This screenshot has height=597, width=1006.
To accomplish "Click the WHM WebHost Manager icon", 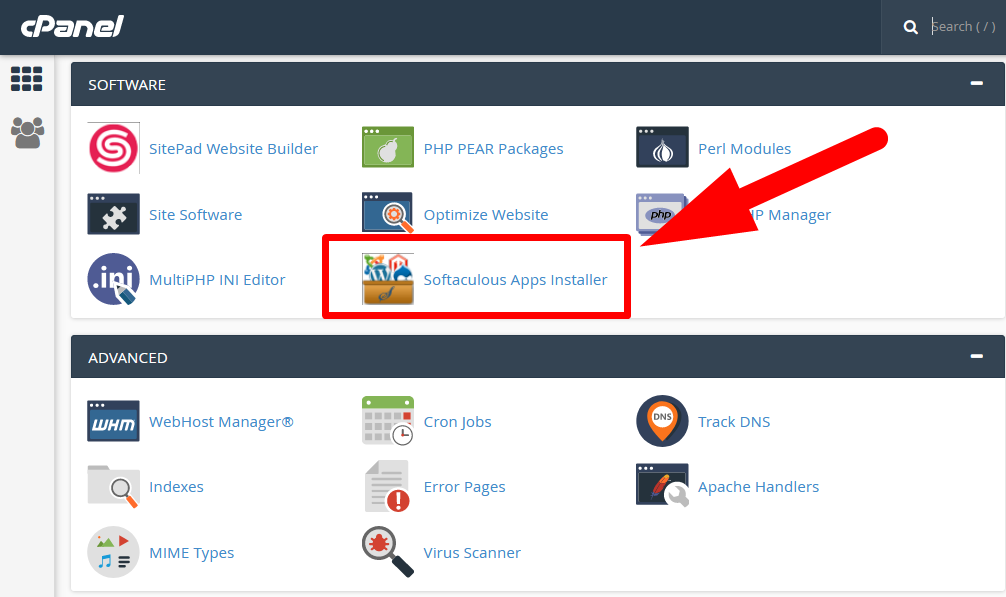I will tap(114, 421).
